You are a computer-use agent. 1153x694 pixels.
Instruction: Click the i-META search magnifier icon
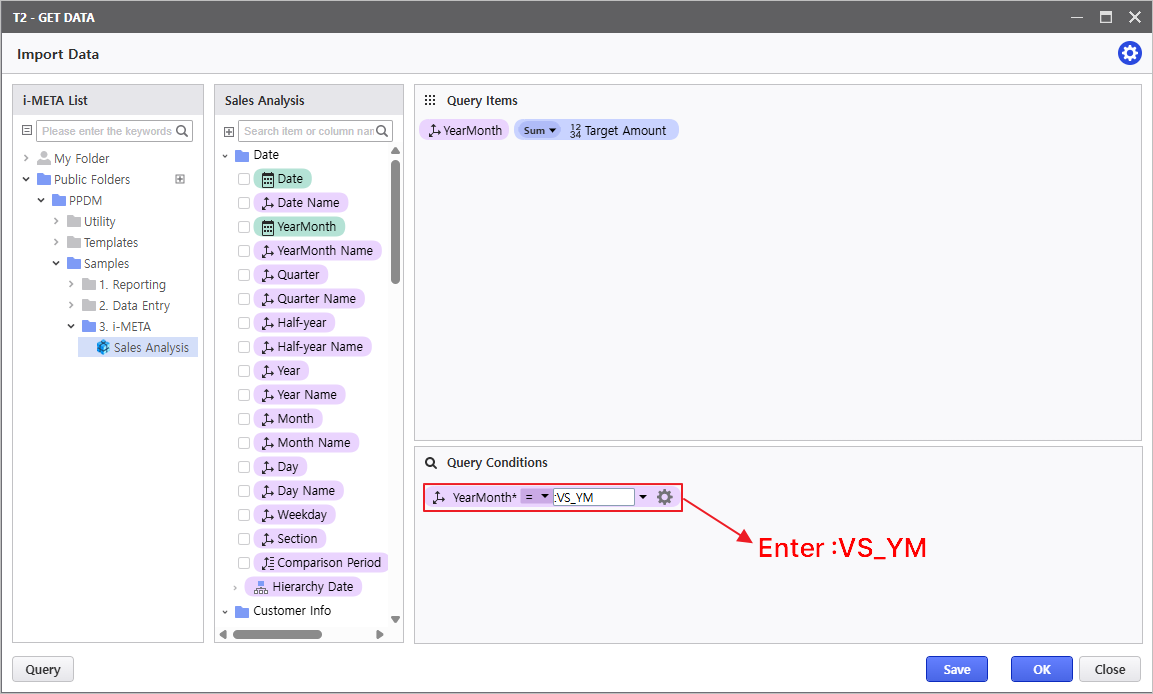click(182, 131)
